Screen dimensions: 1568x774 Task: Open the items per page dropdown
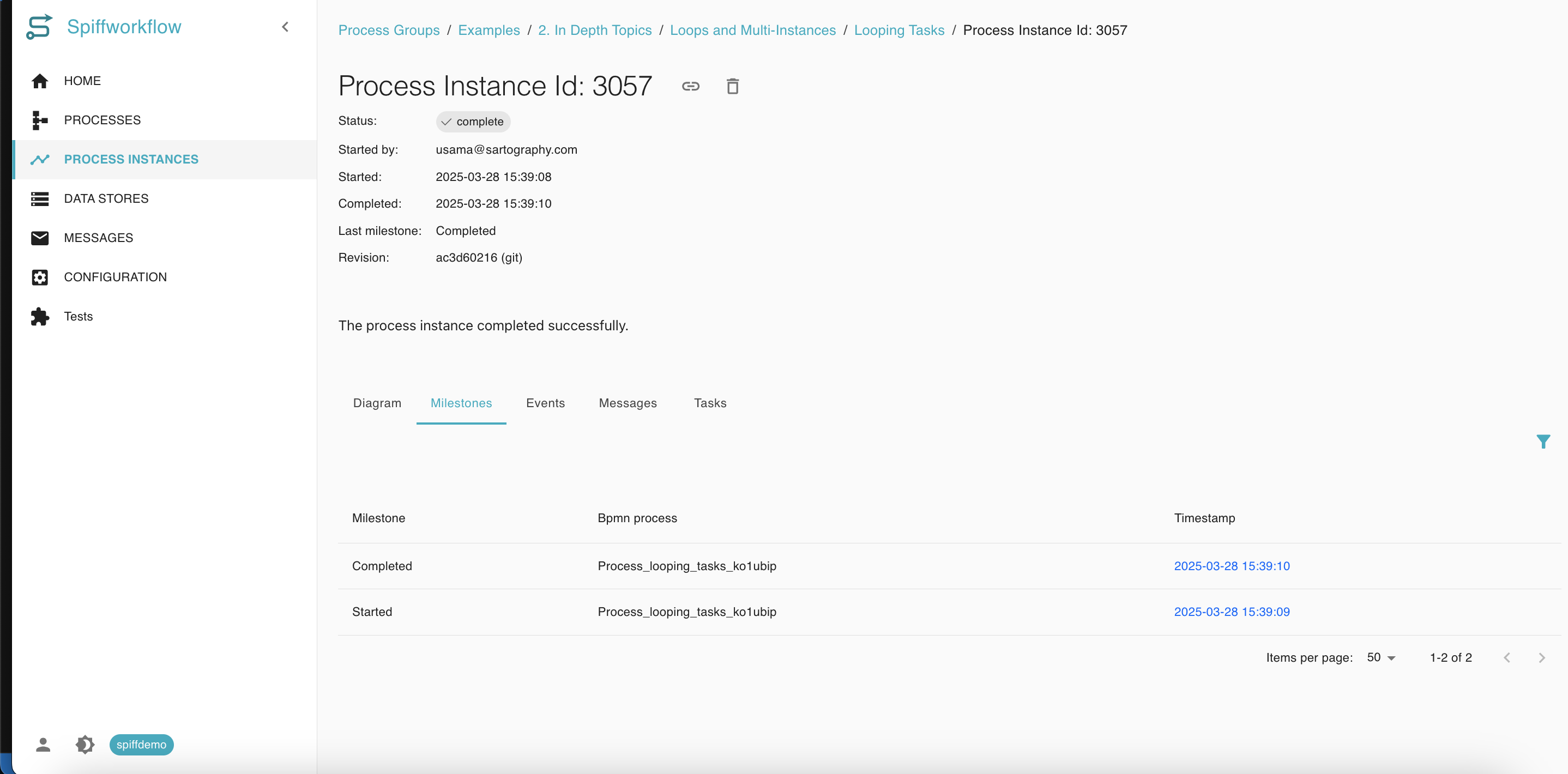coord(1380,658)
